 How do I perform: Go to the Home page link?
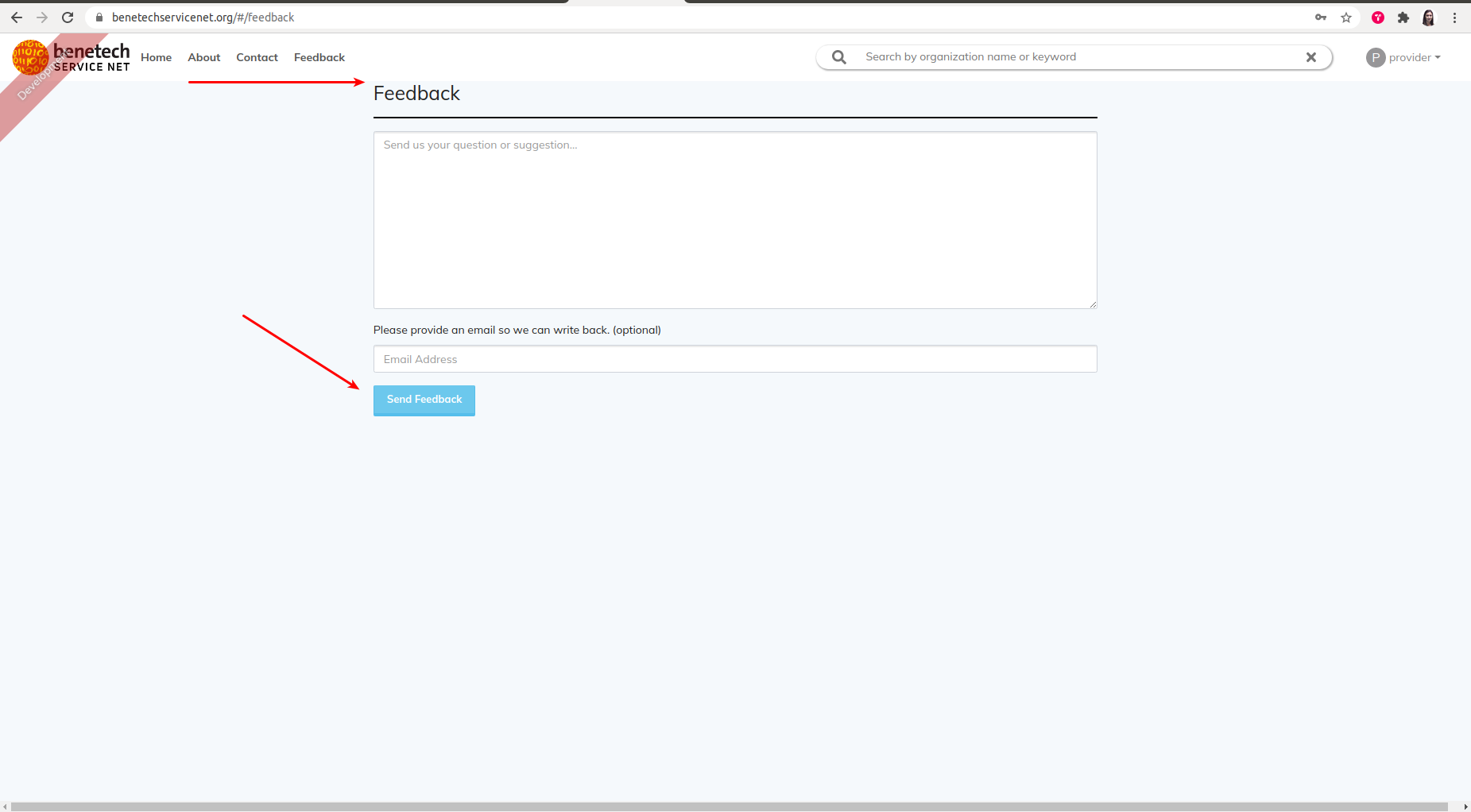[x=156, y=56]
